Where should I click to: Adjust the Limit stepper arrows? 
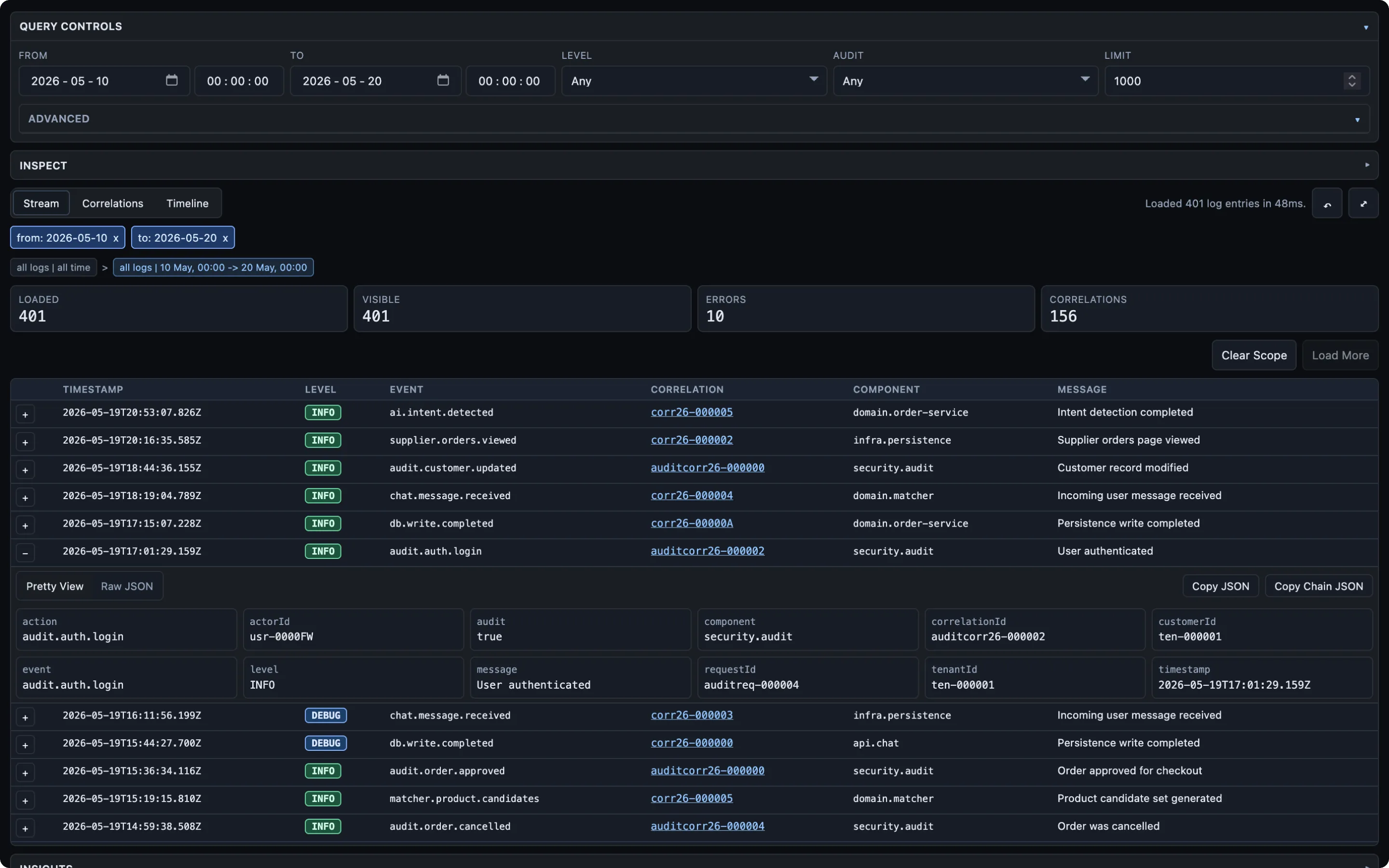[1352, 81]
